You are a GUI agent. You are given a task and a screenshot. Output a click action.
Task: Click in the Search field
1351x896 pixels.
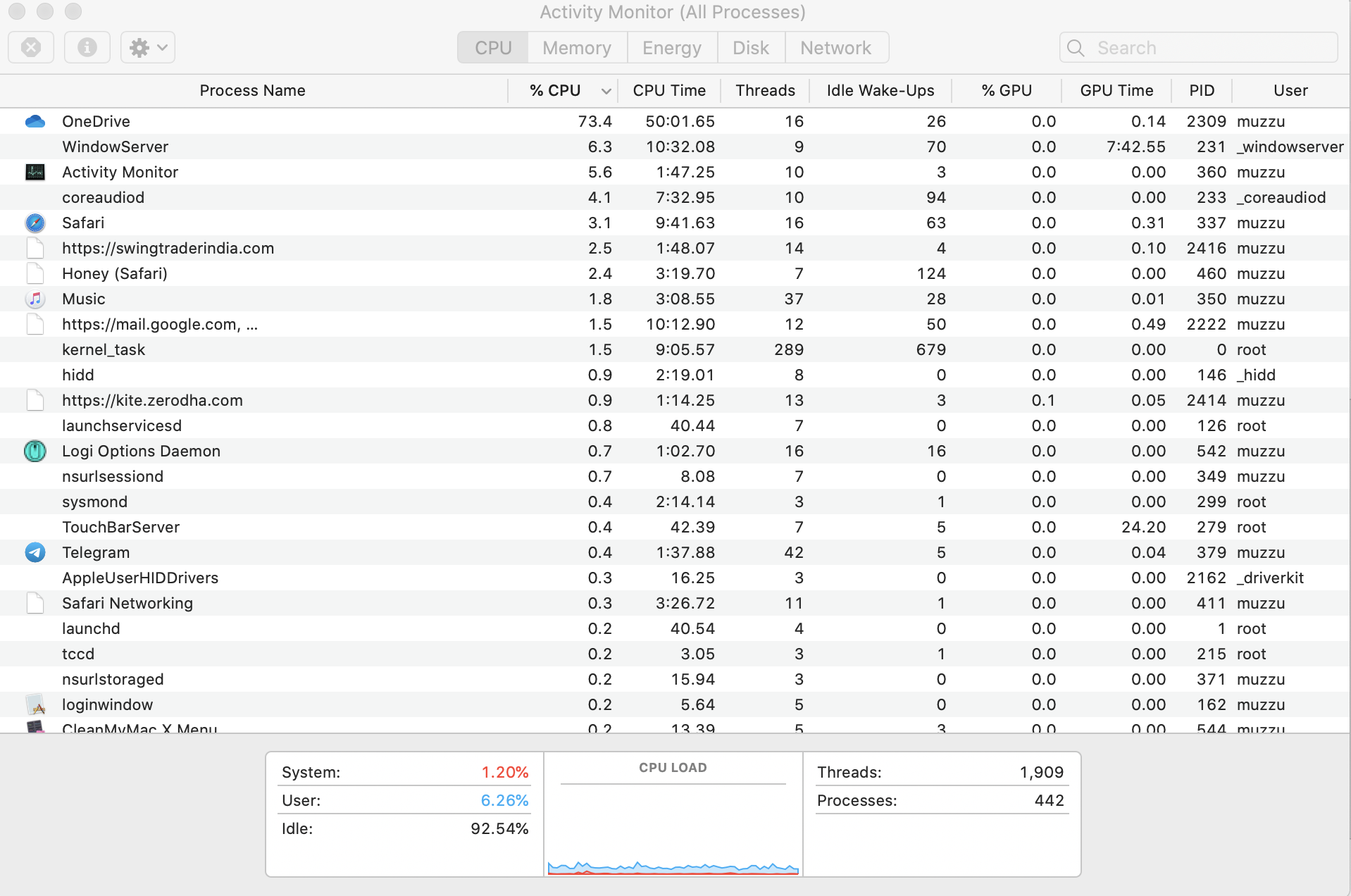pos(1198,48)
